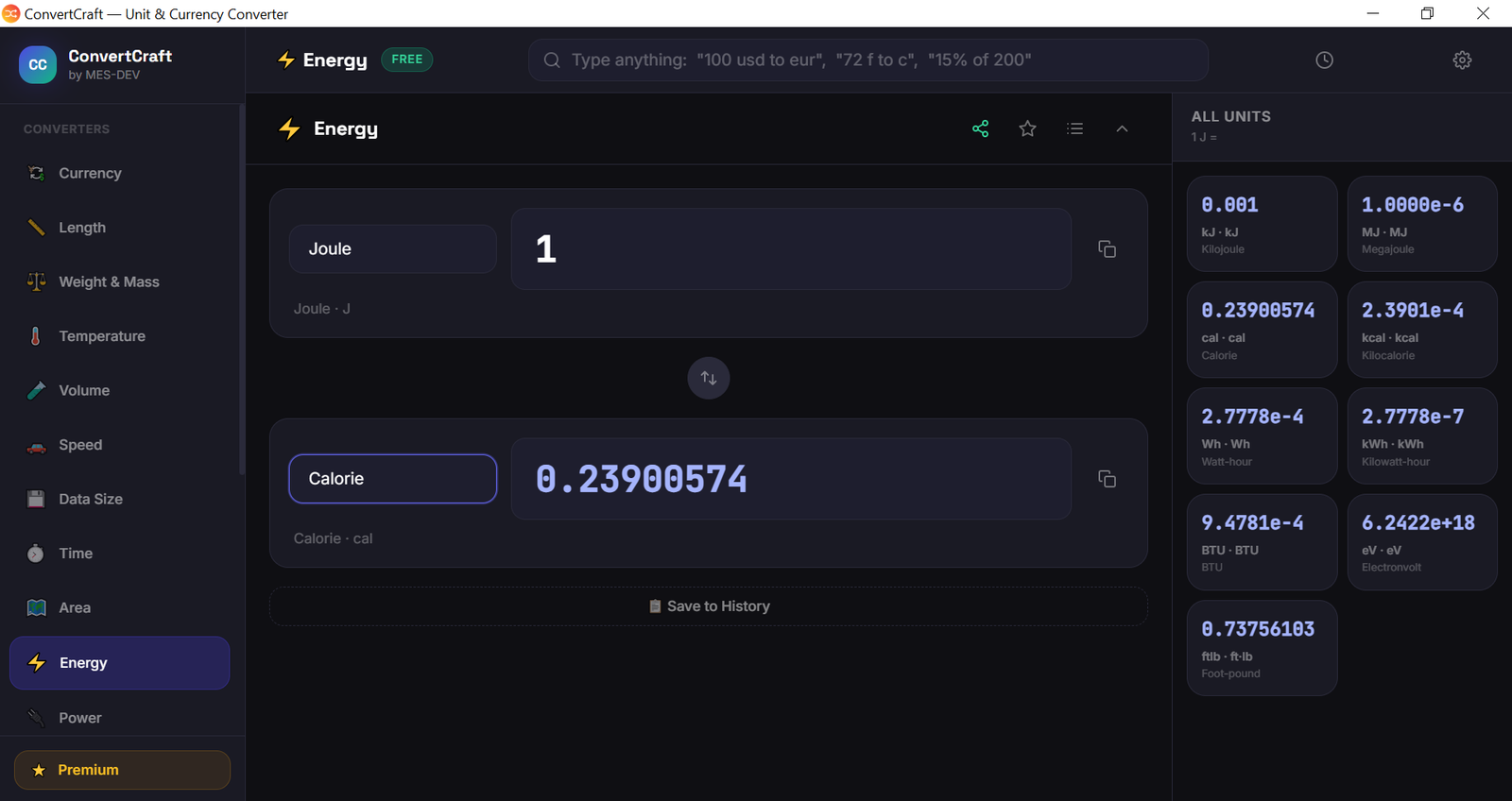Click the Length ruler icon
Viewport: 1512px width, 801px height.
[x=37, y=228]
